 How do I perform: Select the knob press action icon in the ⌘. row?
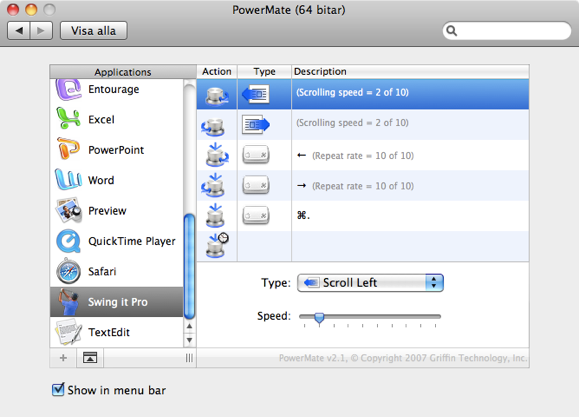(x=215, y=215)
